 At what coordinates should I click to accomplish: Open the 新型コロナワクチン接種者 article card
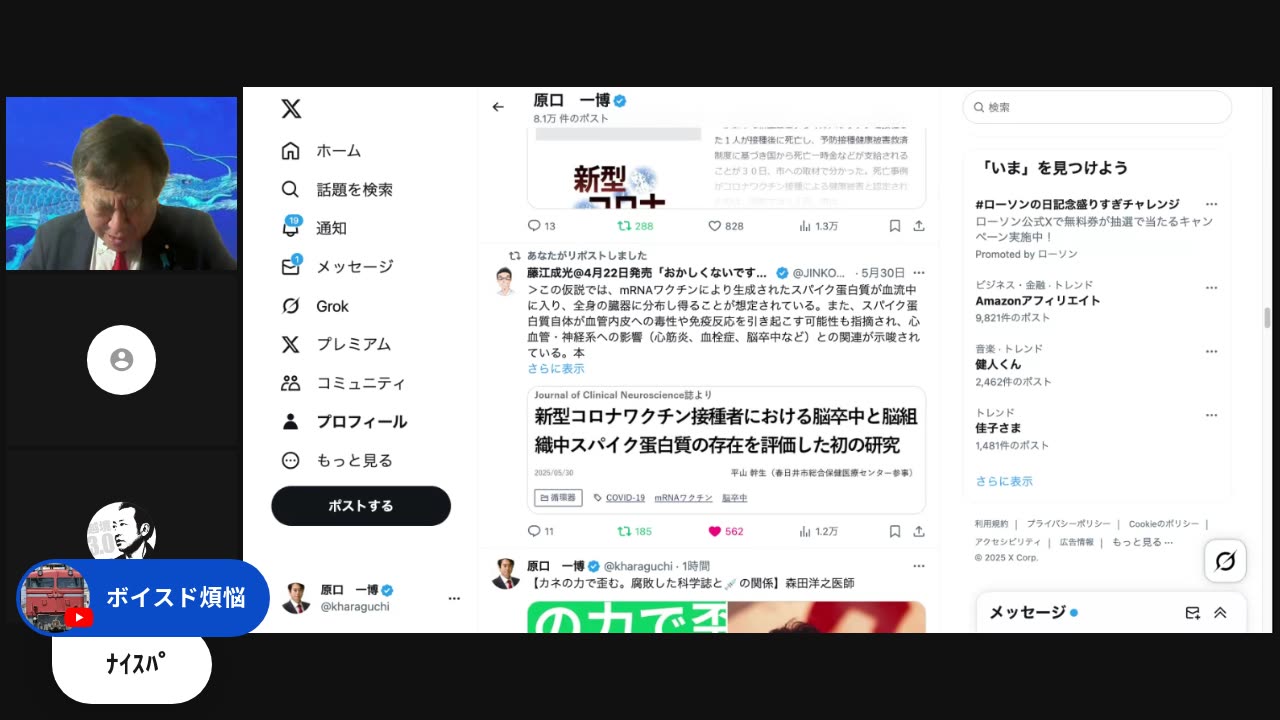tap(726, 450)
